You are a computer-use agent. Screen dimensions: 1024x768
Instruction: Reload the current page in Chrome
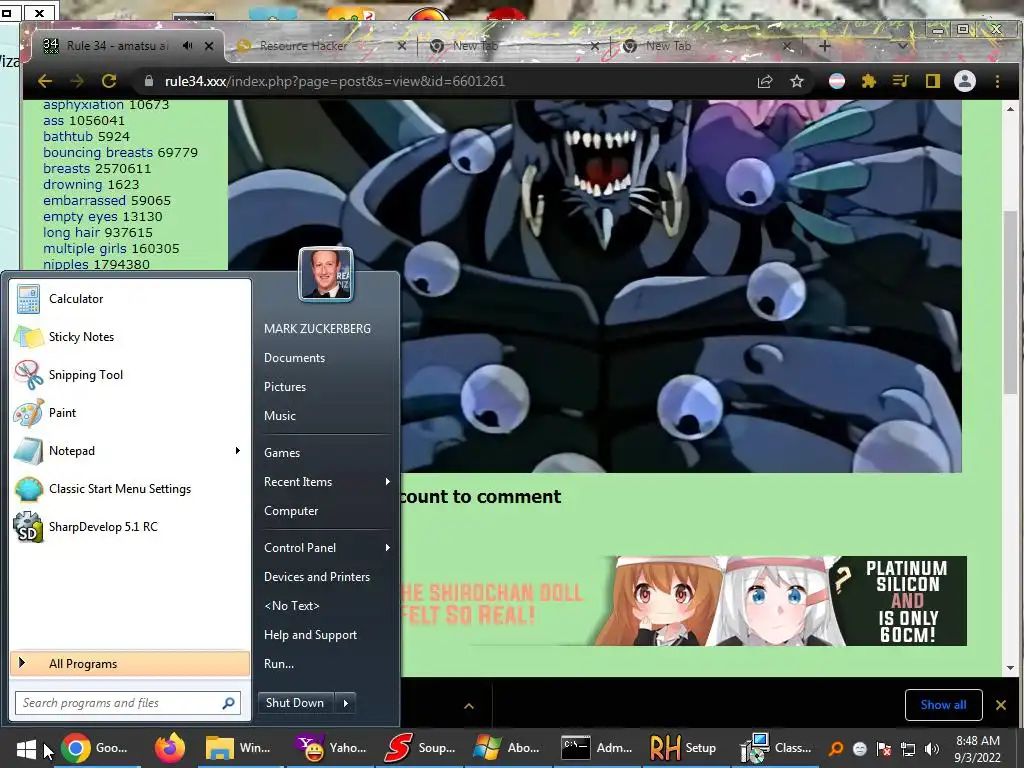click(109, 81)
